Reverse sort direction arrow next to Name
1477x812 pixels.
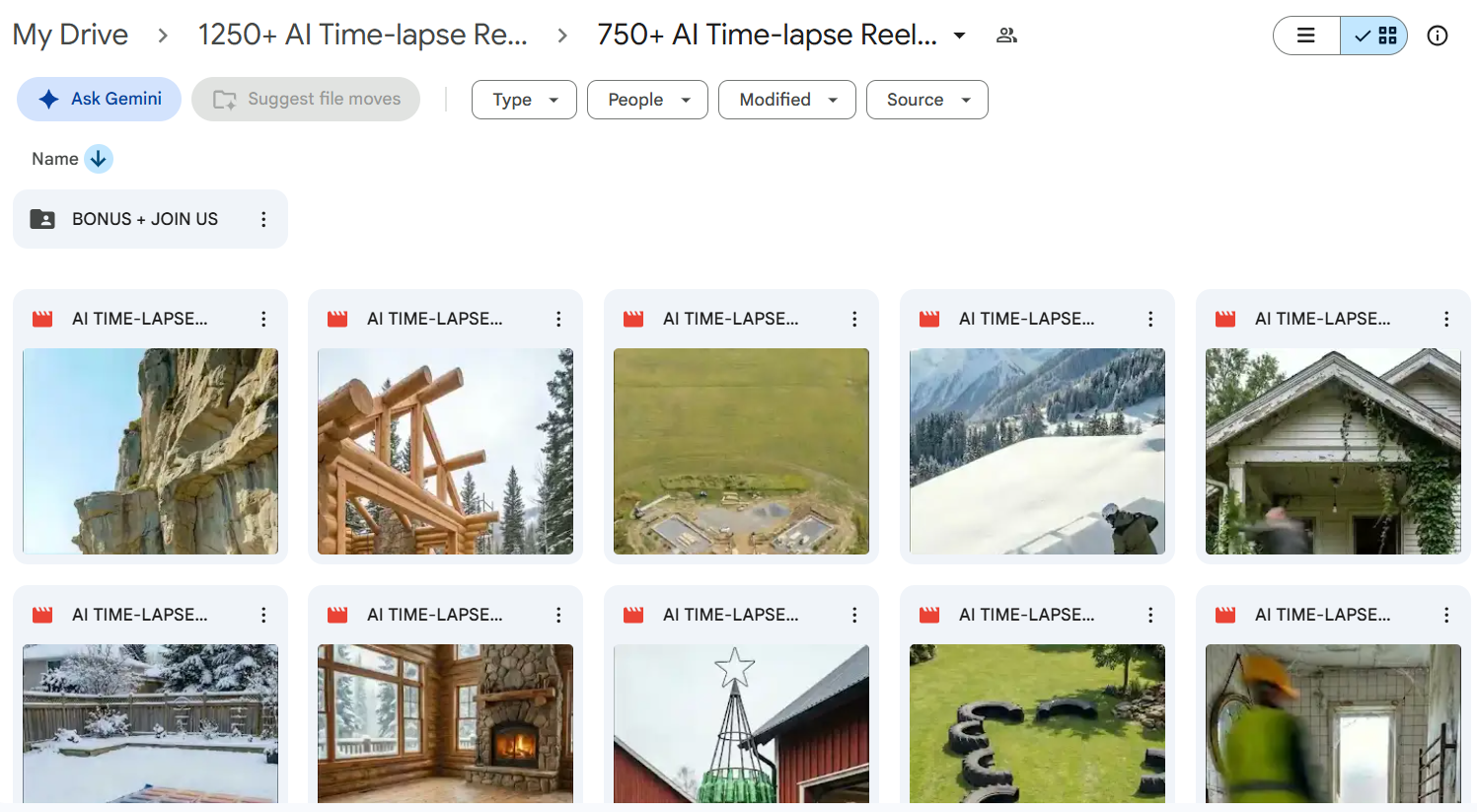(99, 159)
